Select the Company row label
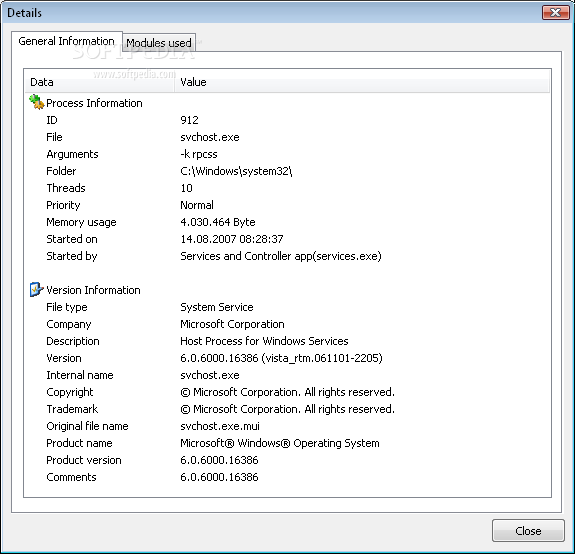 point(69,324)
